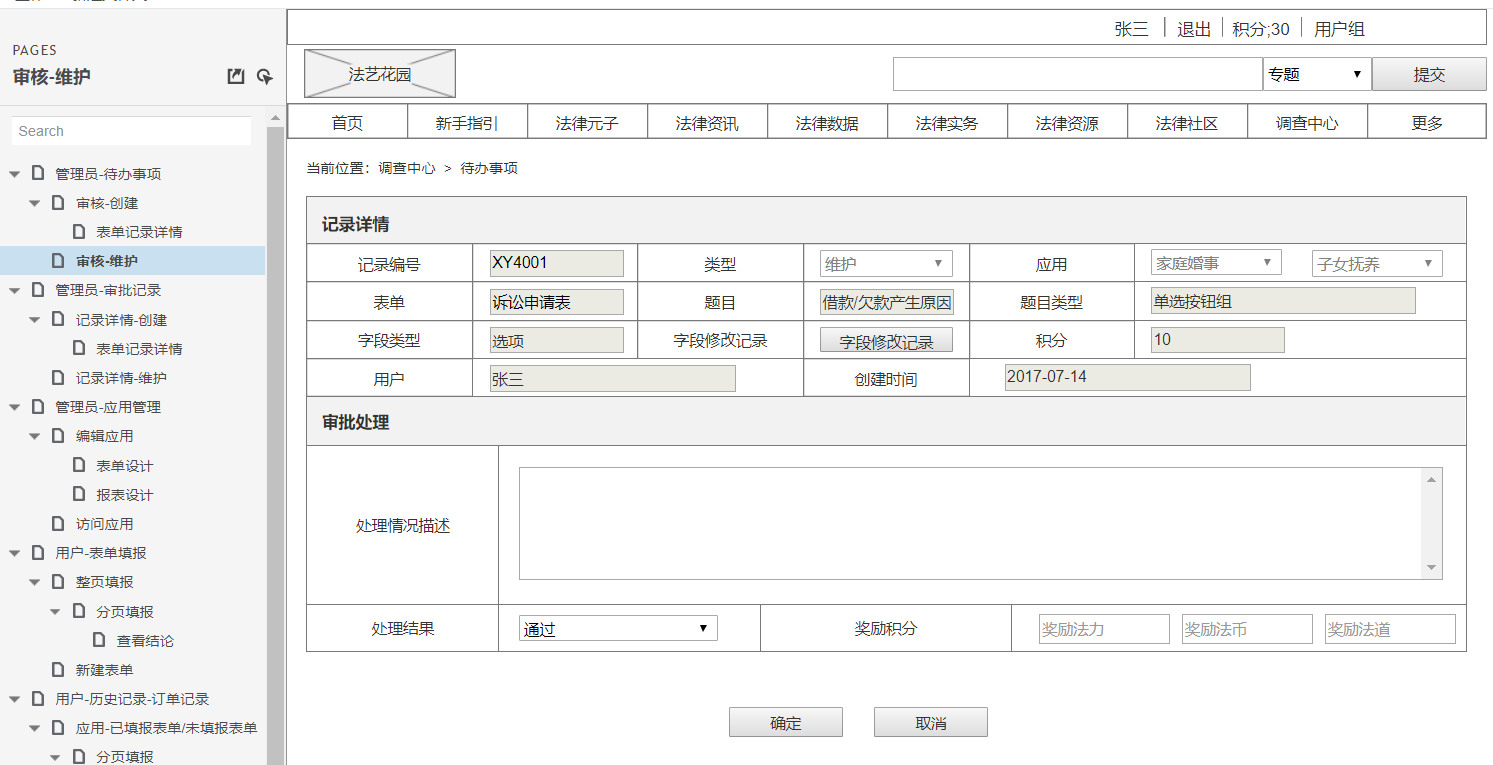Open the 调查中心 navigation tab
This screenshot has height=765, width=1493.
pyautogui.click(x=1307, y=123)
